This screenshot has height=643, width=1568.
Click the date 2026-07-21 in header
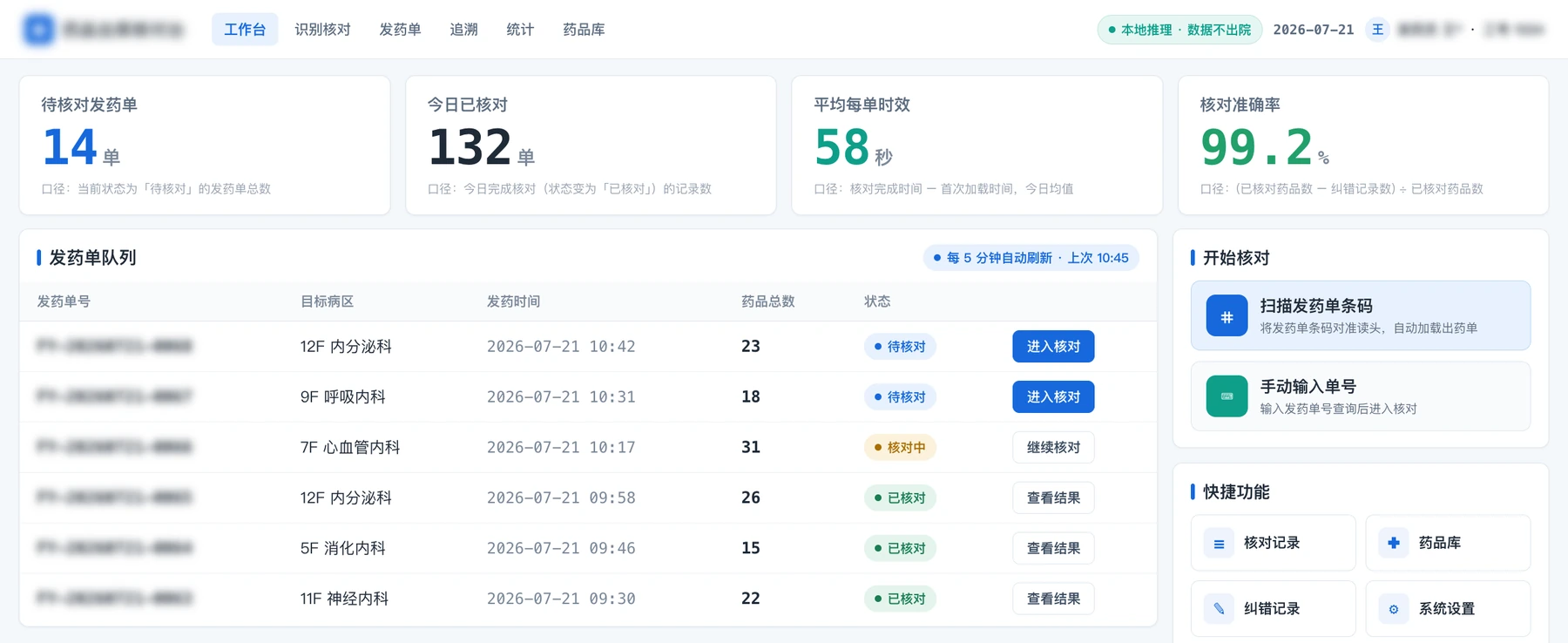click(1314, 30)
